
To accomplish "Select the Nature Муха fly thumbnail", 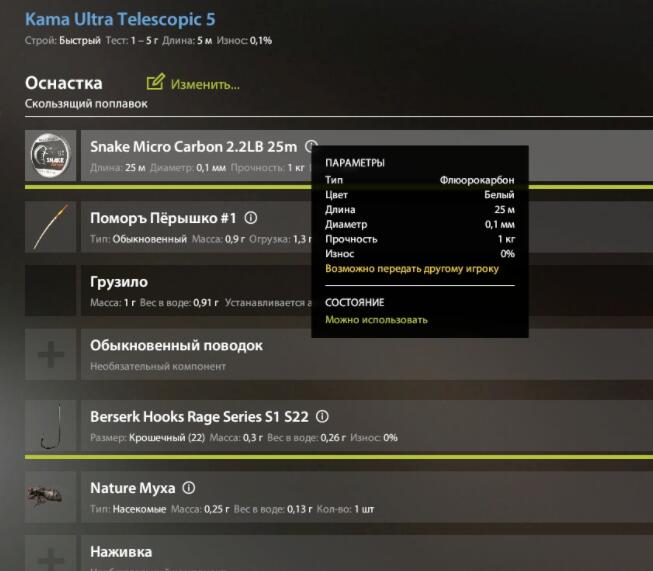I will (x=50, y=497).
